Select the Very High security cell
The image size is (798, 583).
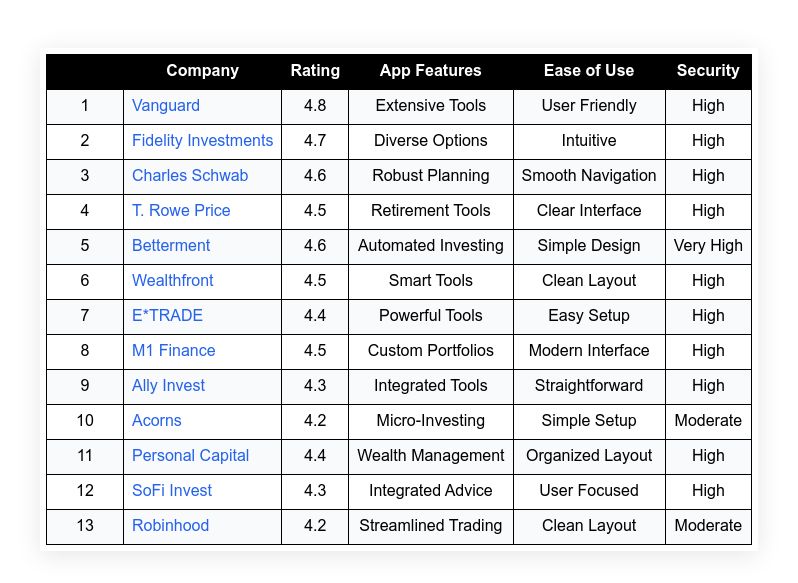point(708,246)
